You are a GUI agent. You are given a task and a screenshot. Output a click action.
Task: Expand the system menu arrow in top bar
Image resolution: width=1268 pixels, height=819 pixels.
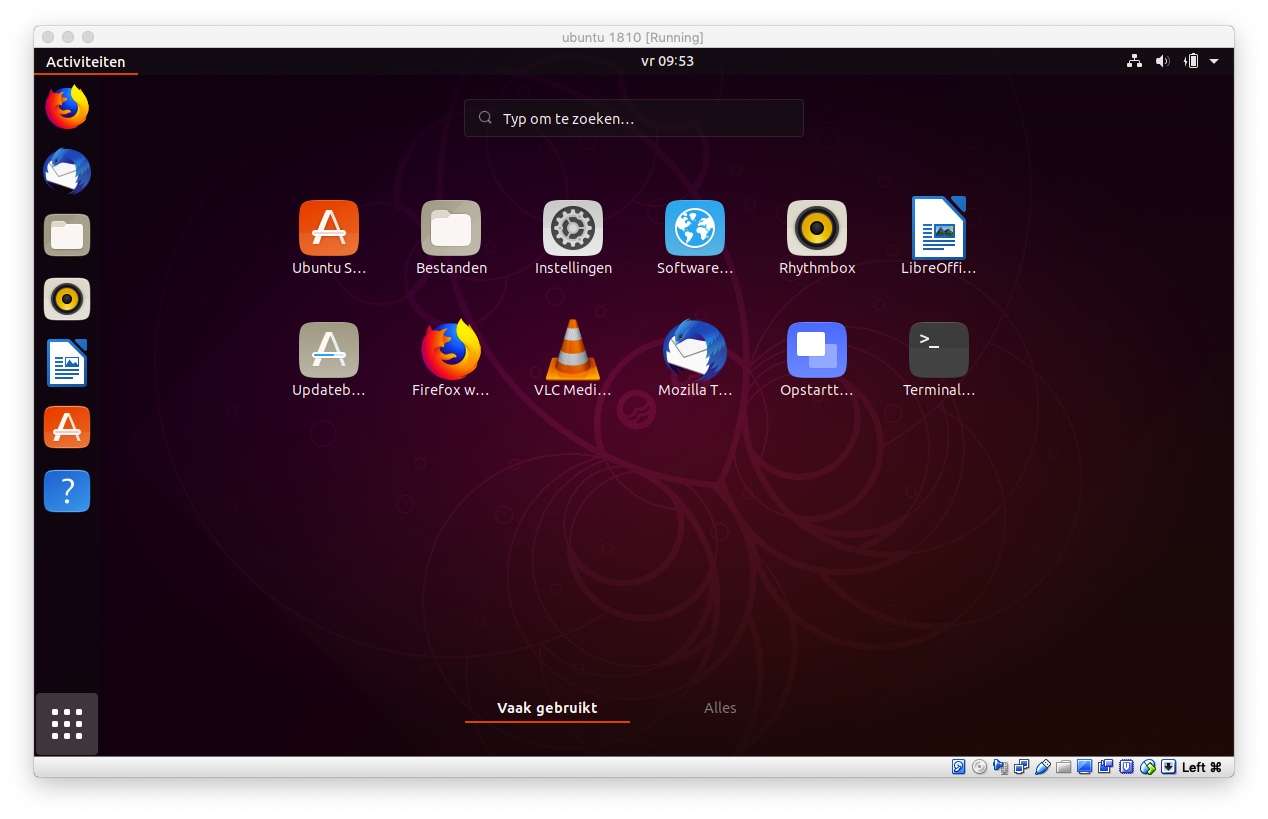click(1214, 61)
